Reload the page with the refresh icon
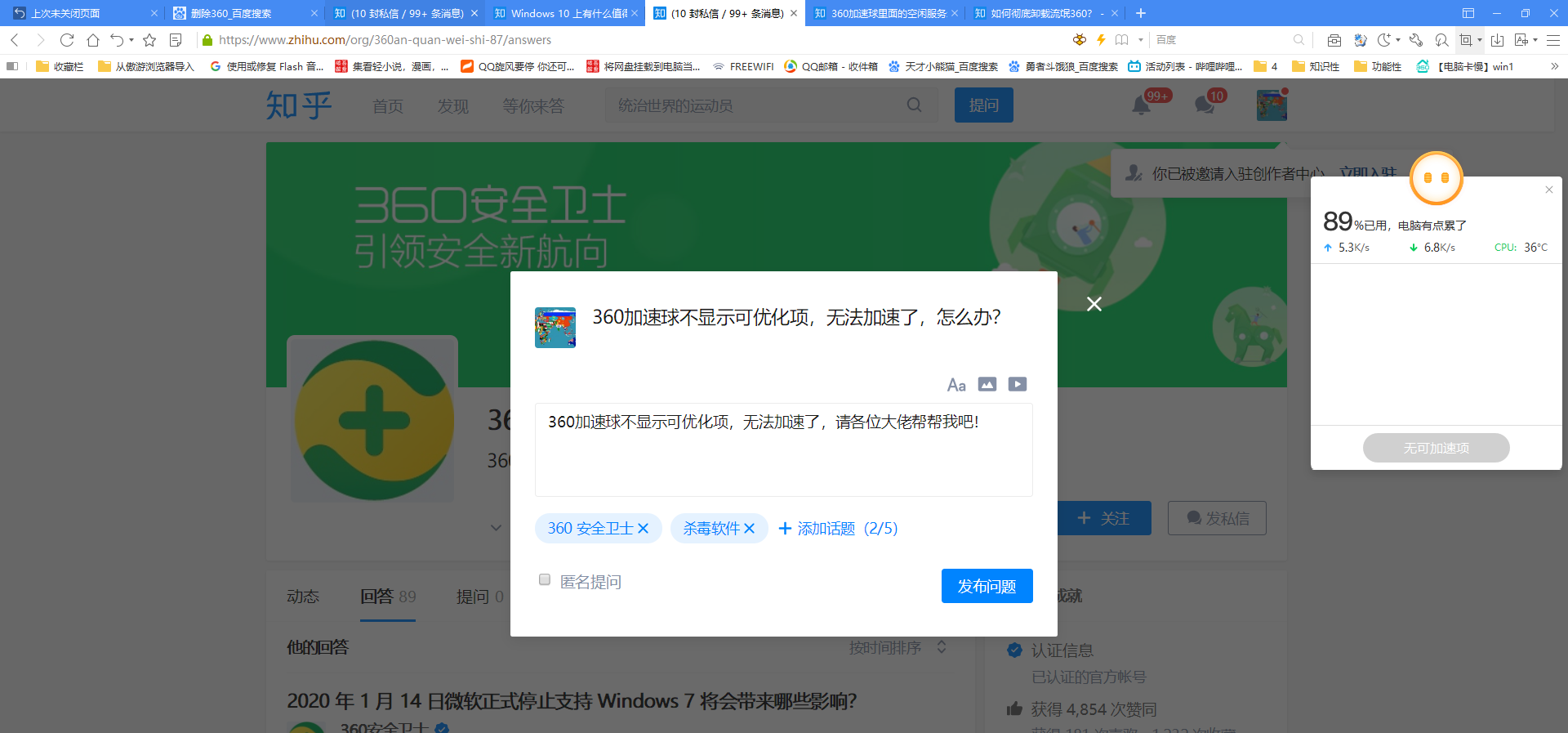The width and height of the screenshot is (1568, 733). 67,40
